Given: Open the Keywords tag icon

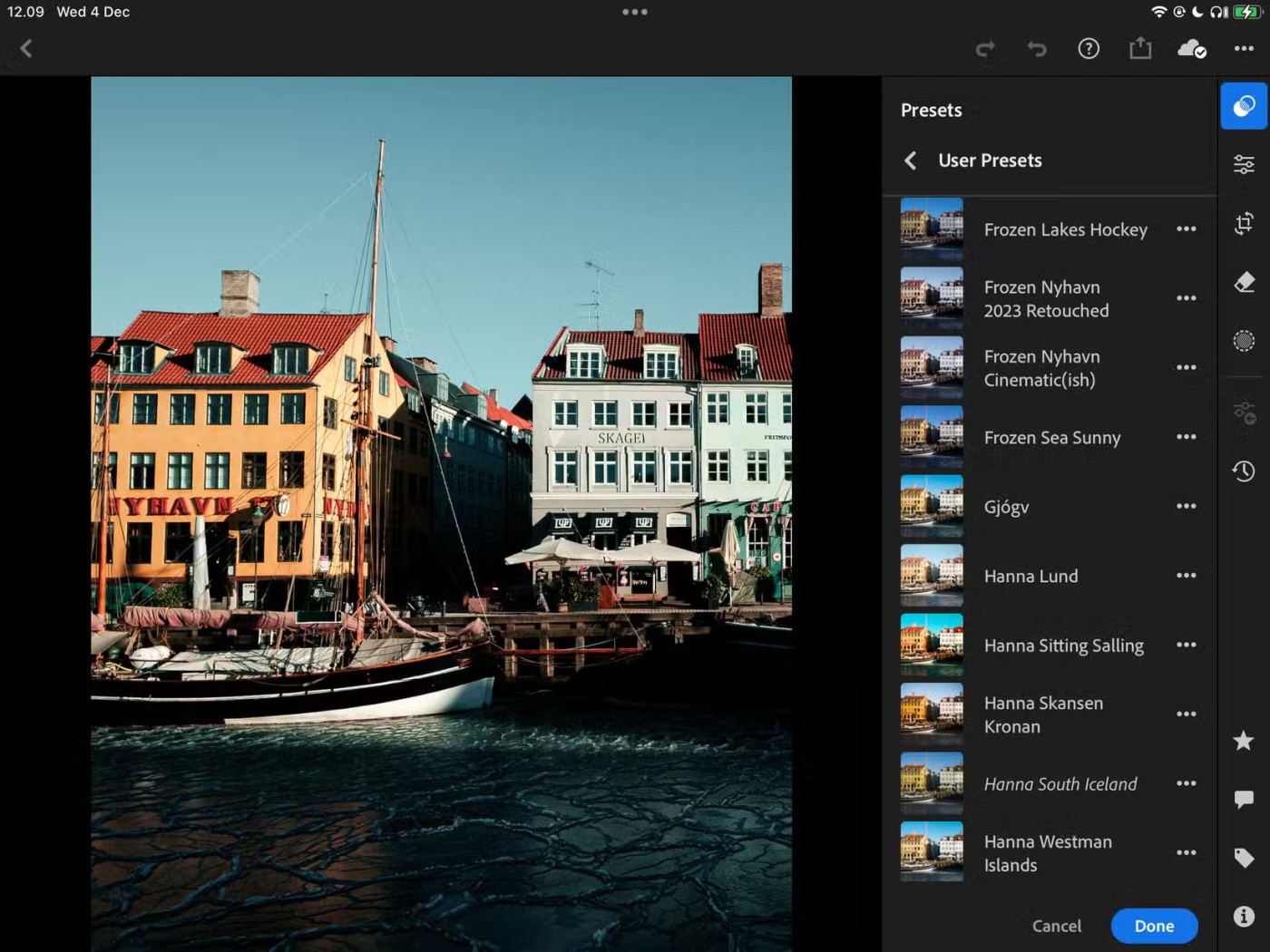Looking at the screenshot, I should tap(1244, 858).
